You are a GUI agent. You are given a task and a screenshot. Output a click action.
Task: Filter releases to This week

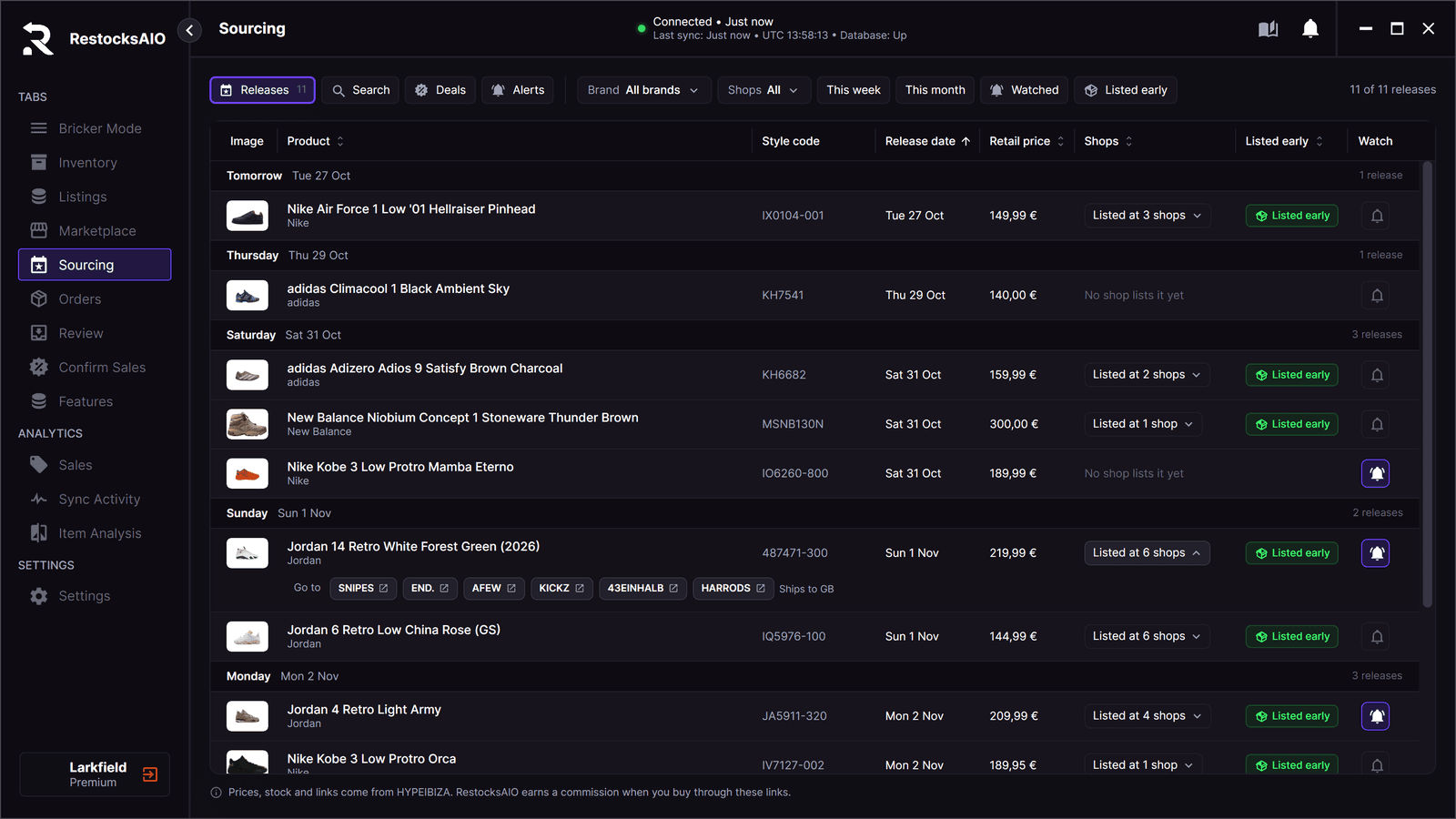point(854,90)
